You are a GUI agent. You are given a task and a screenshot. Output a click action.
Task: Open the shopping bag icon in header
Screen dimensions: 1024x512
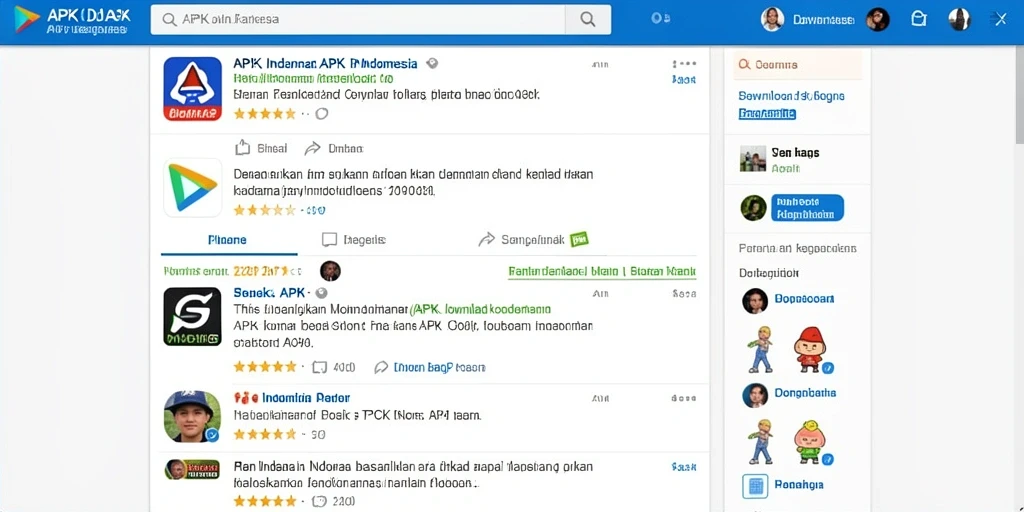[x=918, y=19]
